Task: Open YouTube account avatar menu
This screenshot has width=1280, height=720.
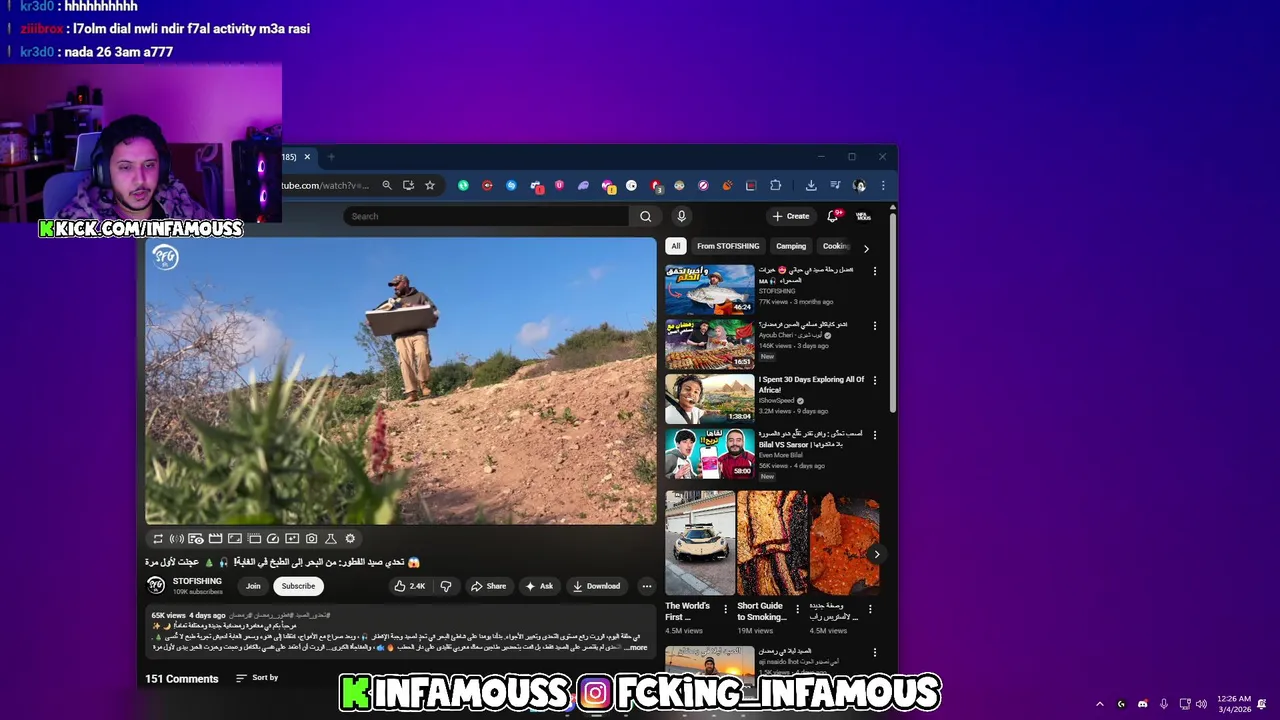Action: [x=863, y=216]
